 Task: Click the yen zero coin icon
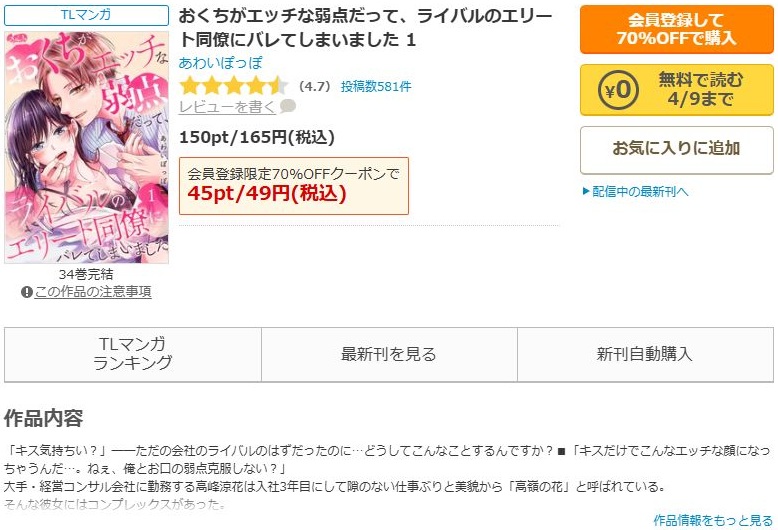point(618,90)
